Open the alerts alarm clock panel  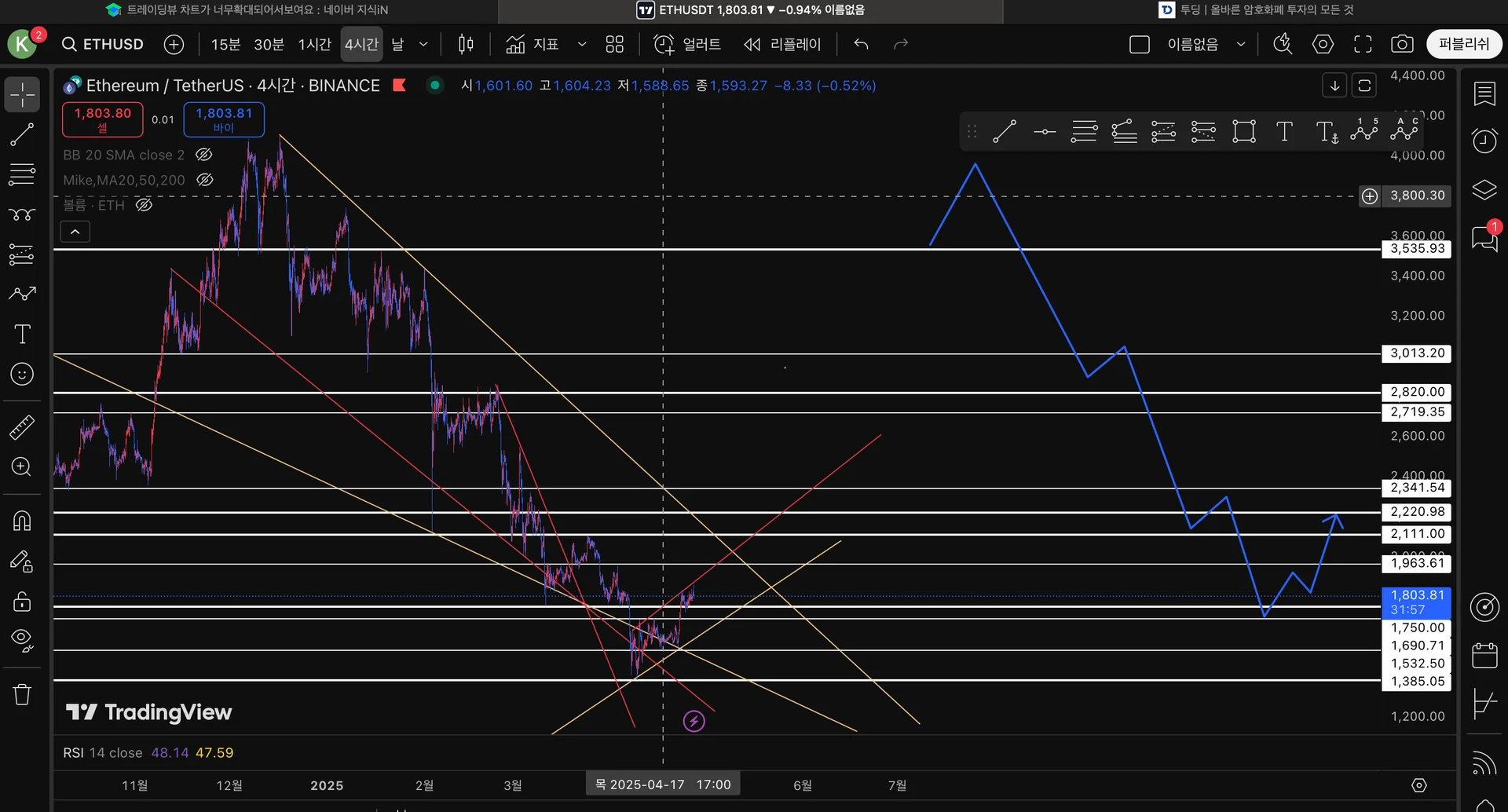1484,141
